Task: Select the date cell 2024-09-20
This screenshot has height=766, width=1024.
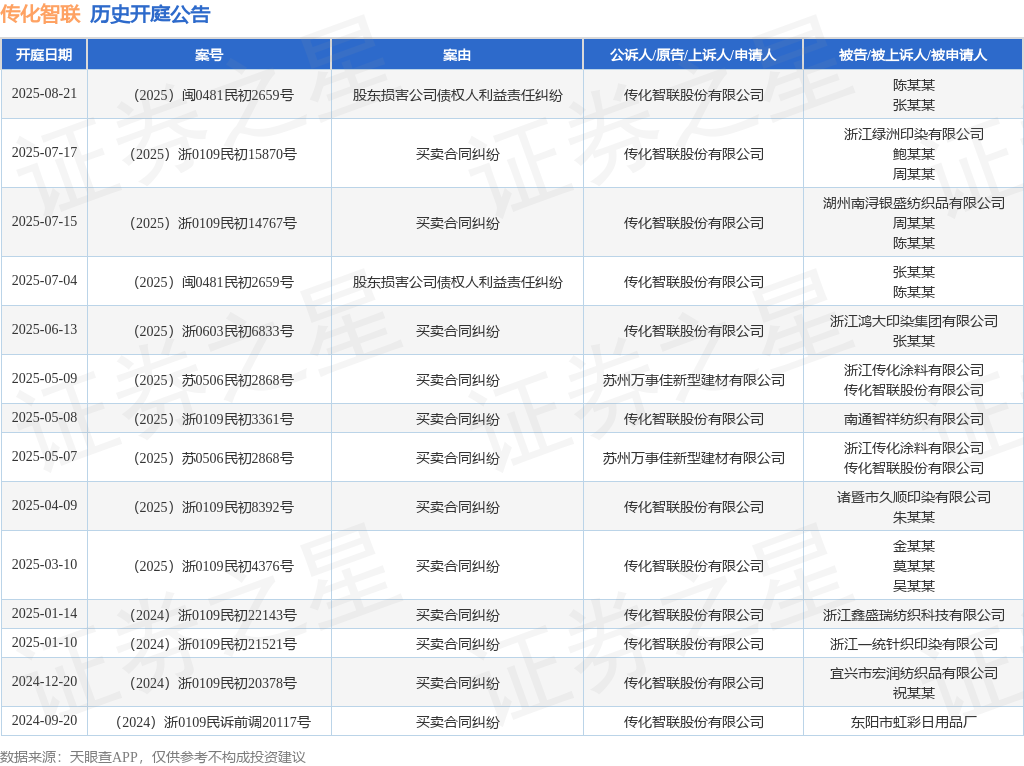Action: (x=44, y=720)
